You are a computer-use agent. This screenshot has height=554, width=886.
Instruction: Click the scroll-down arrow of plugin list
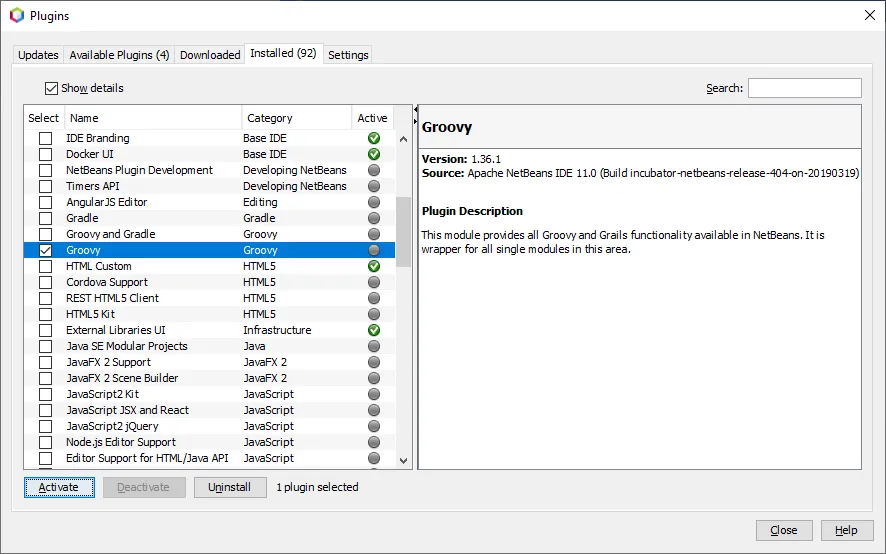[403, 461]
